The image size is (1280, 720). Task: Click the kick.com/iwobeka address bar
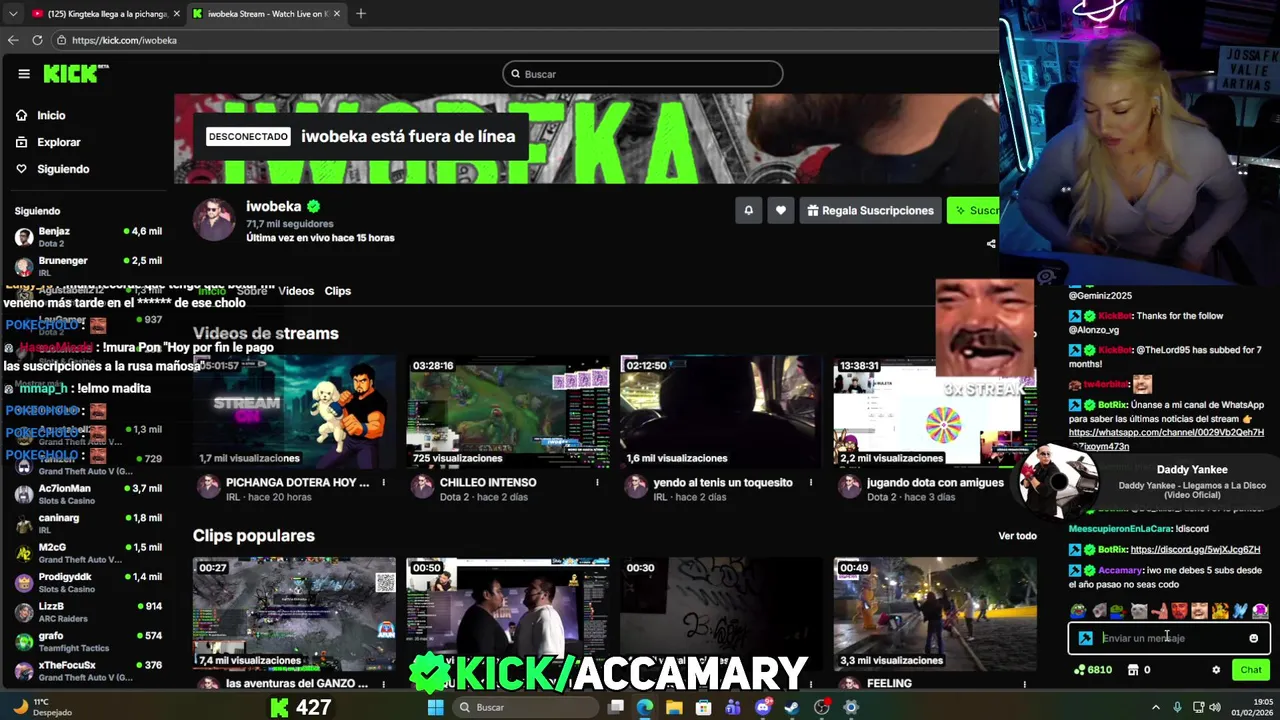tap(525, 40)
